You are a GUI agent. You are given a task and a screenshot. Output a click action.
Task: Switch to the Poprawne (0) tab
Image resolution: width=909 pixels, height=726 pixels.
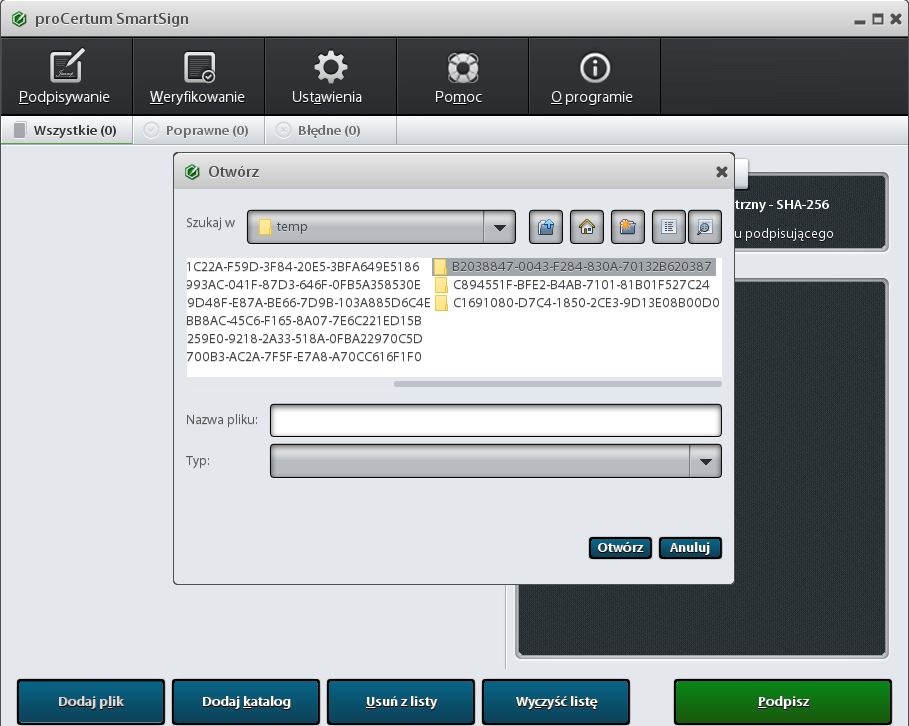click(x=198, y=130)
